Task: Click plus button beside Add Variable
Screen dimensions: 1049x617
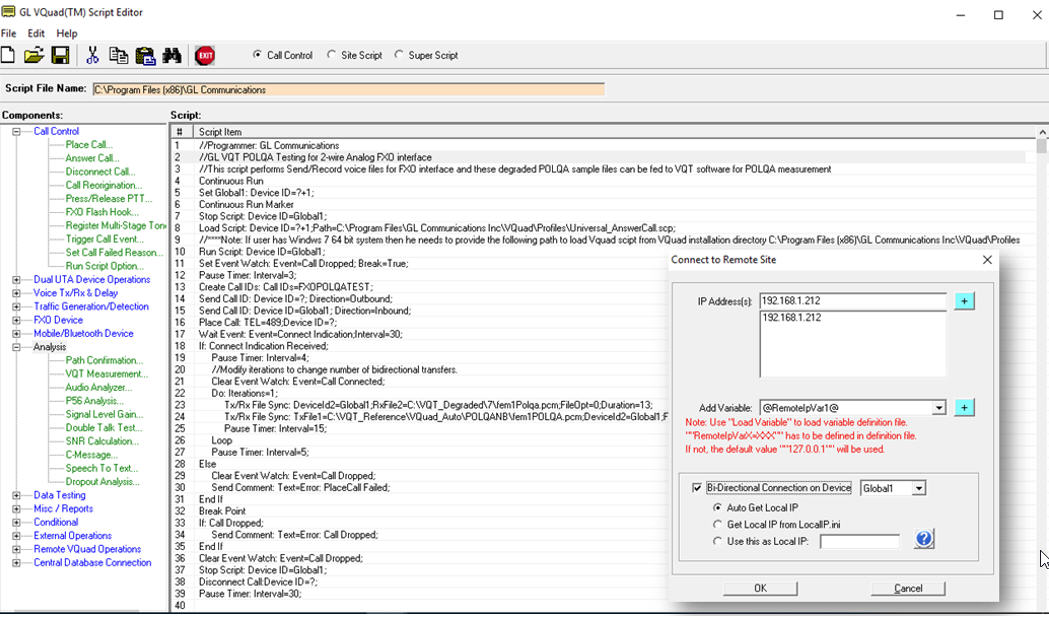Action: click(x=964, y=408)
